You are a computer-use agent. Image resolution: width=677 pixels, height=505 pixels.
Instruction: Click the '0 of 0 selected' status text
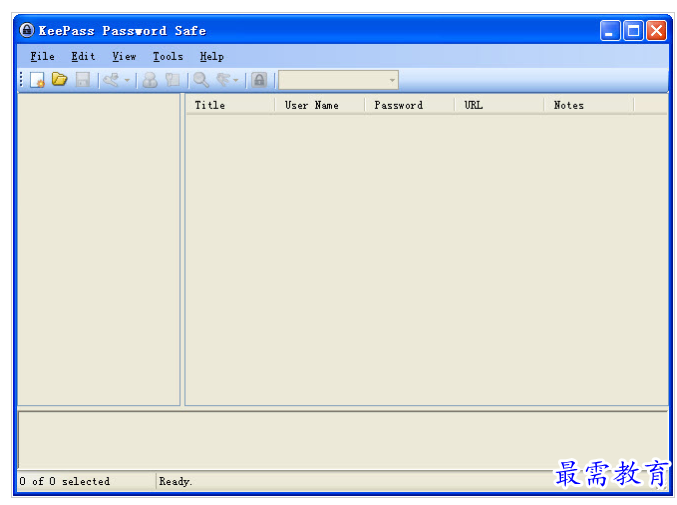tap(65, 481)
